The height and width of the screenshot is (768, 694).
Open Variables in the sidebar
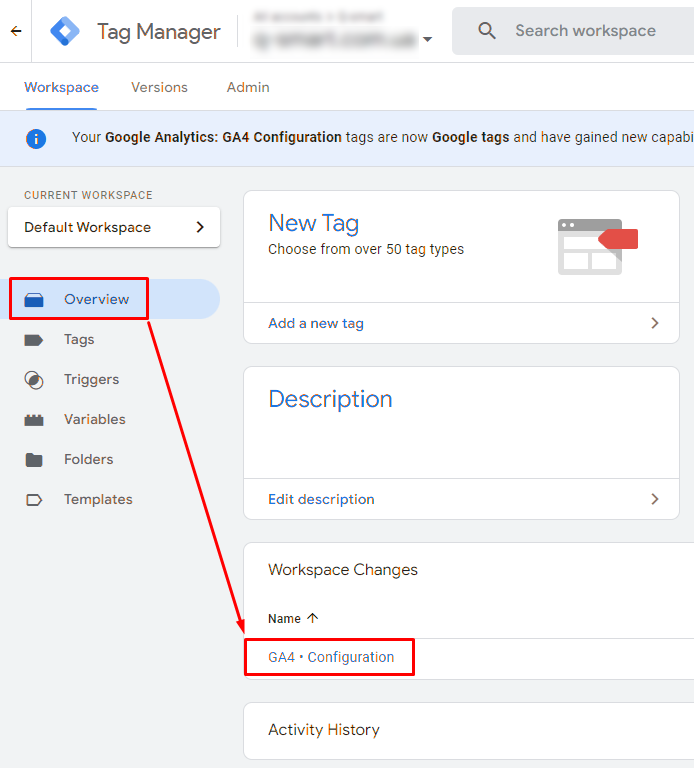95,419
